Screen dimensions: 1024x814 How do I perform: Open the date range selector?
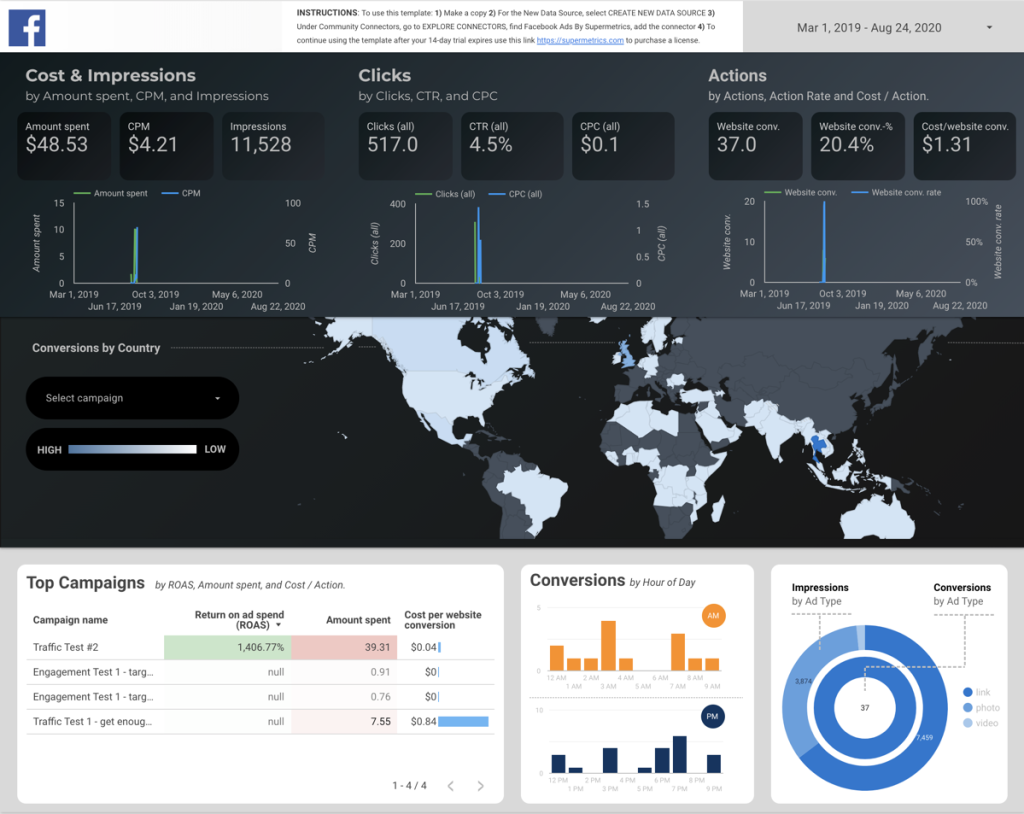click(x=880, y=27)
